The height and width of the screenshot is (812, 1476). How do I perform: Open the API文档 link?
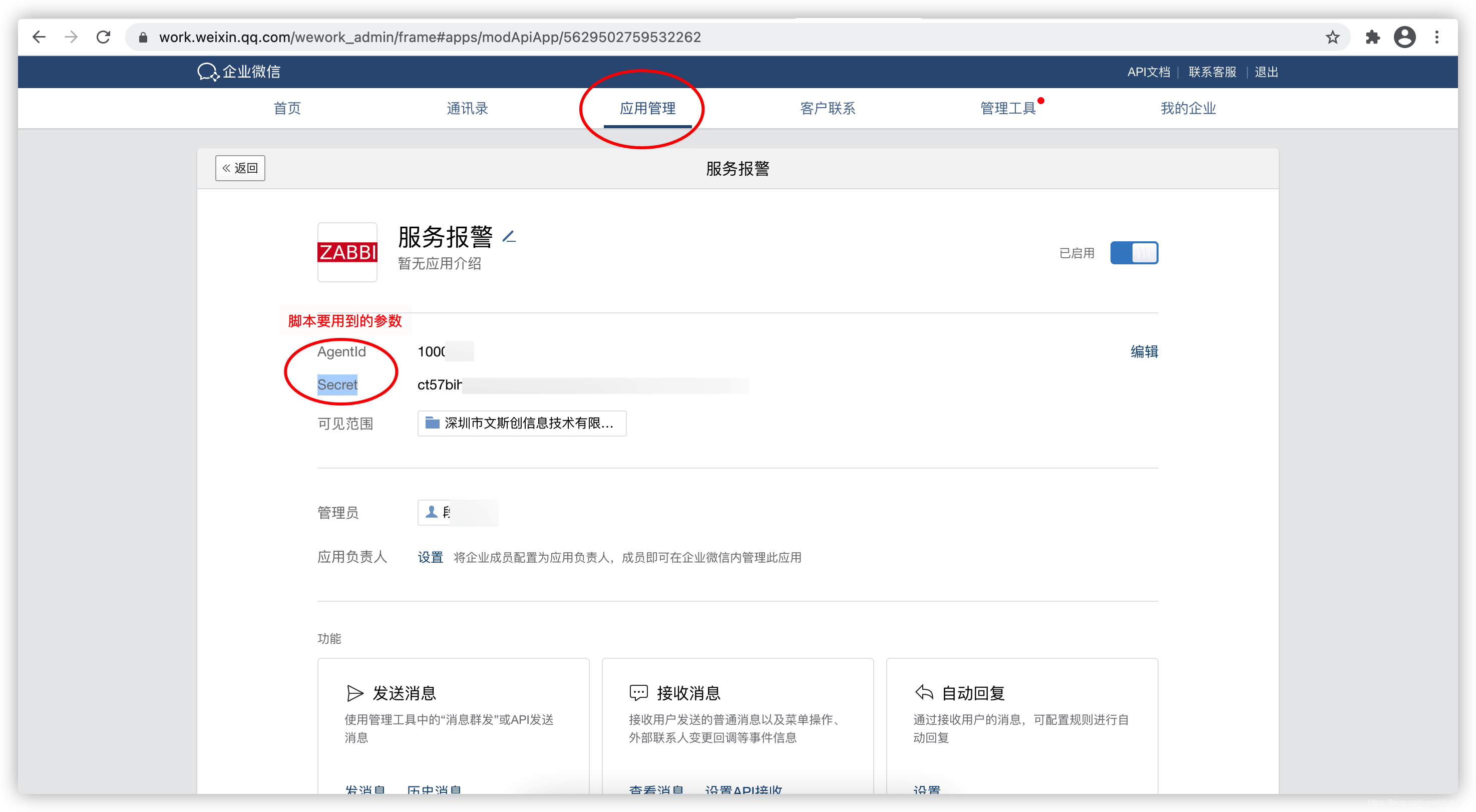[x=1148, y=72]
